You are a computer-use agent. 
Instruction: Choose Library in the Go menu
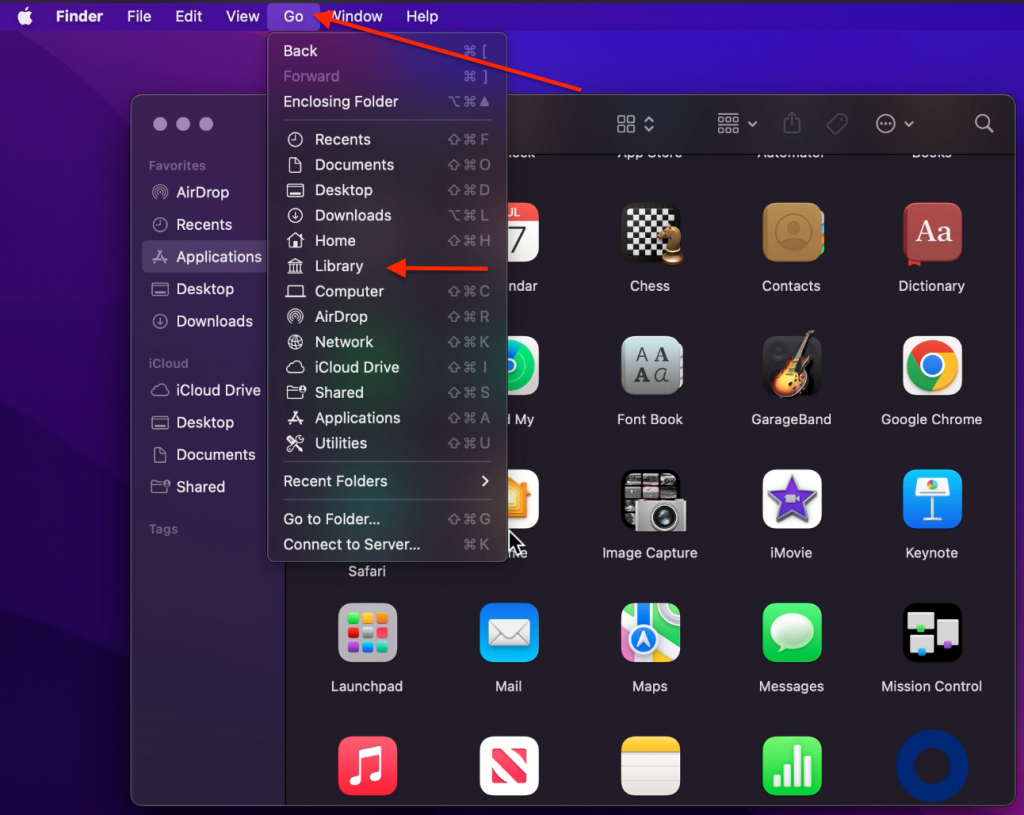[387, 266]
